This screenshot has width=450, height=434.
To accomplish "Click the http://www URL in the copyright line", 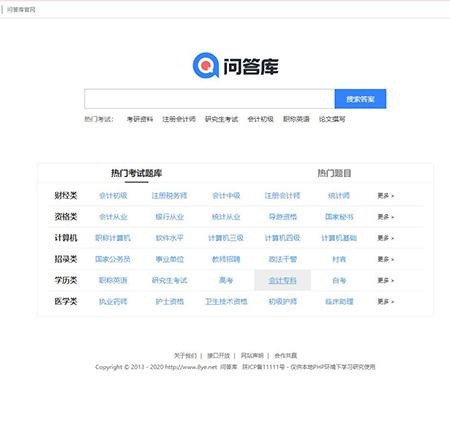I will coord(191,367).
